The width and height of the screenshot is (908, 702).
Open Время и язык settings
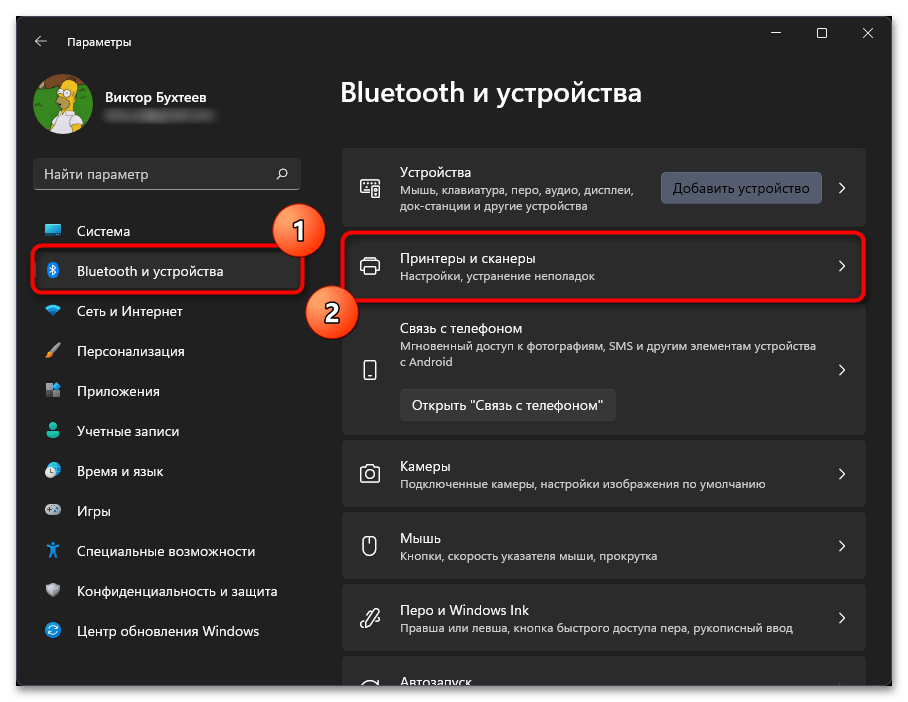(167, 470)
